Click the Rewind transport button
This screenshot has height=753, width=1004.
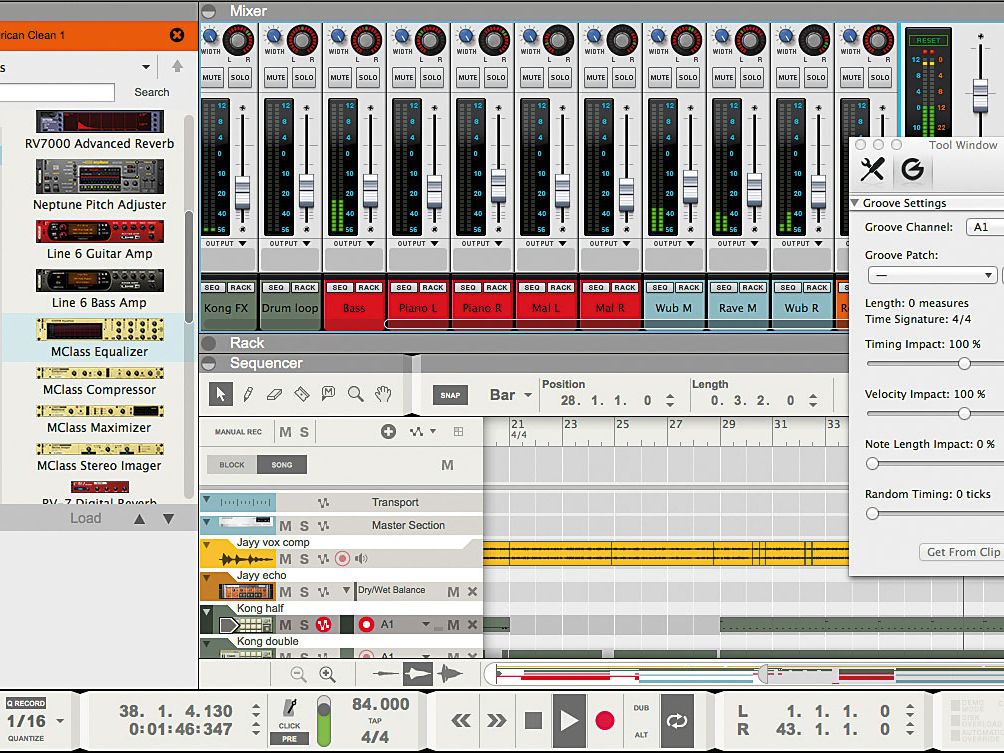point(461,721)
